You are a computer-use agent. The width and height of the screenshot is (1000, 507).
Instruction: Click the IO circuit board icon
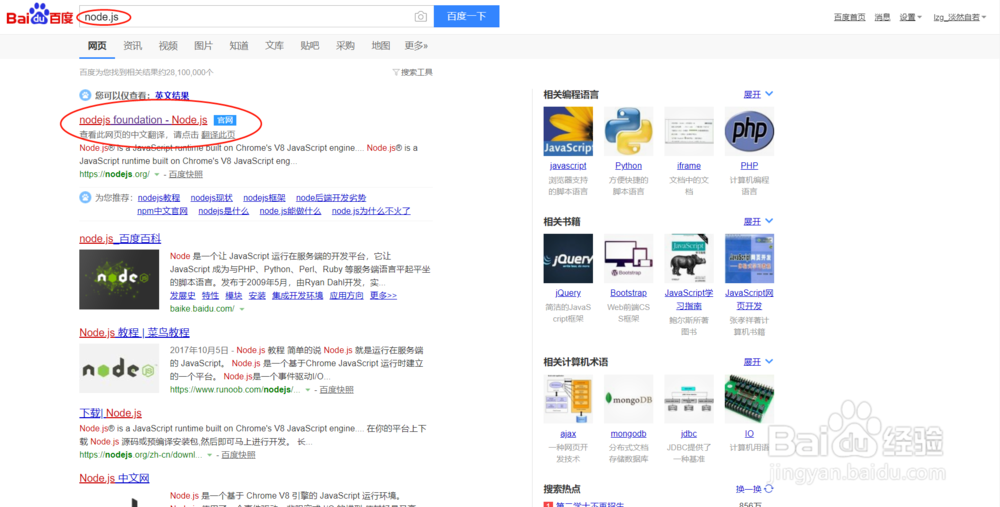(749, 399)
